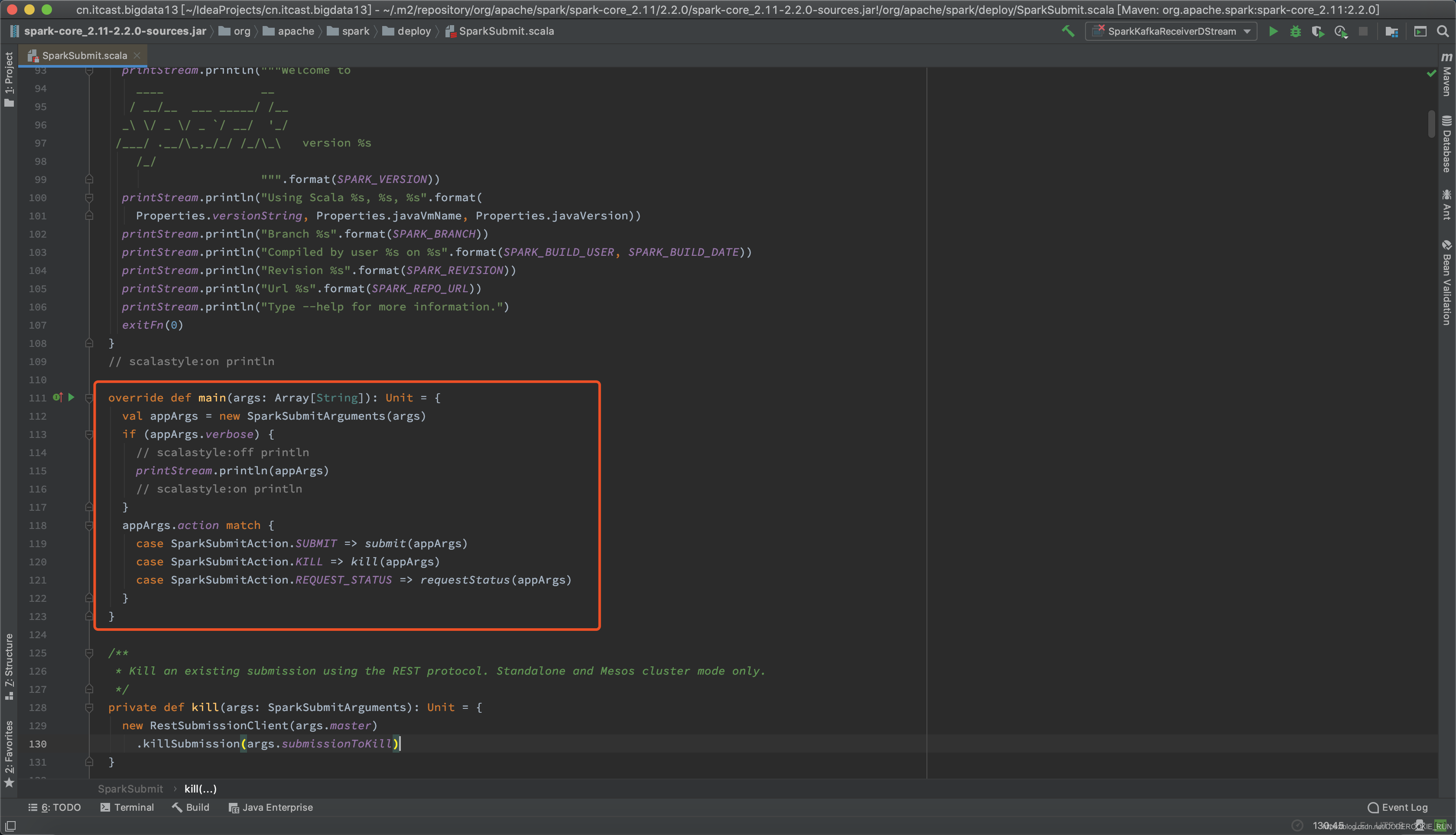
Task: Start debugging with the green bug icon
Action: point(1296,31)
